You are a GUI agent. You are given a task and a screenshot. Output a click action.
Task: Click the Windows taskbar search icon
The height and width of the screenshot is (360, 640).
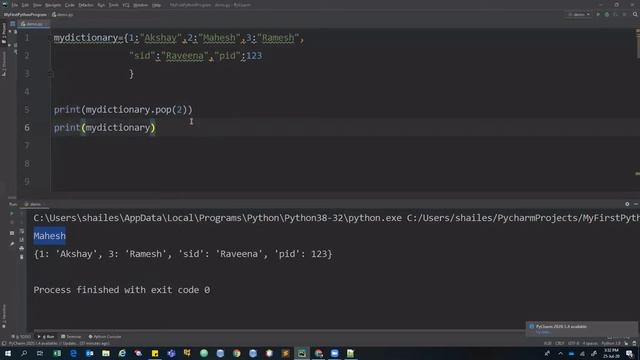24,353
